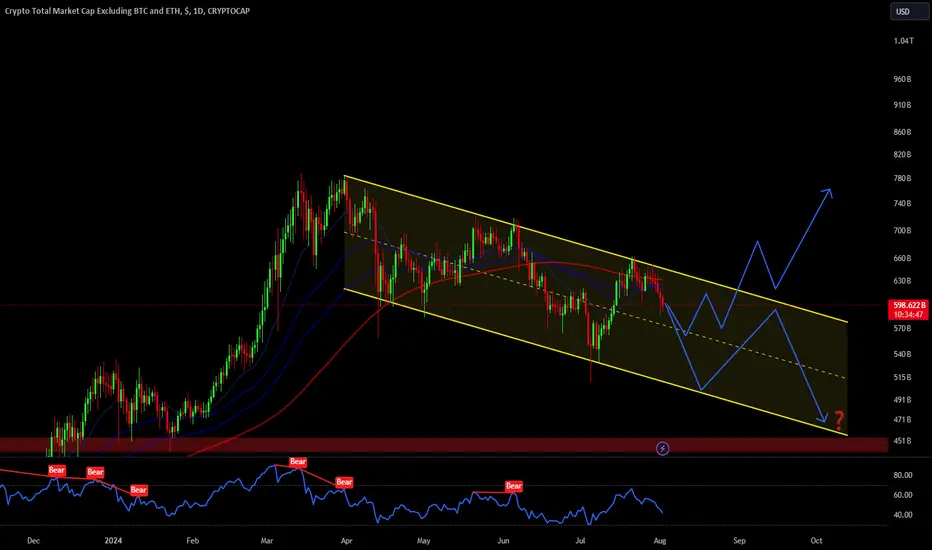
Task: Click the 820B price axis label
Action: (902, 155)
